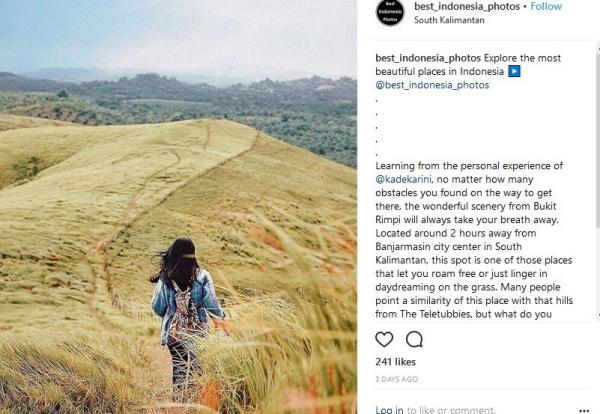
Task: Follow the best_indonesia_photos account
Action: tap(546, 6)
